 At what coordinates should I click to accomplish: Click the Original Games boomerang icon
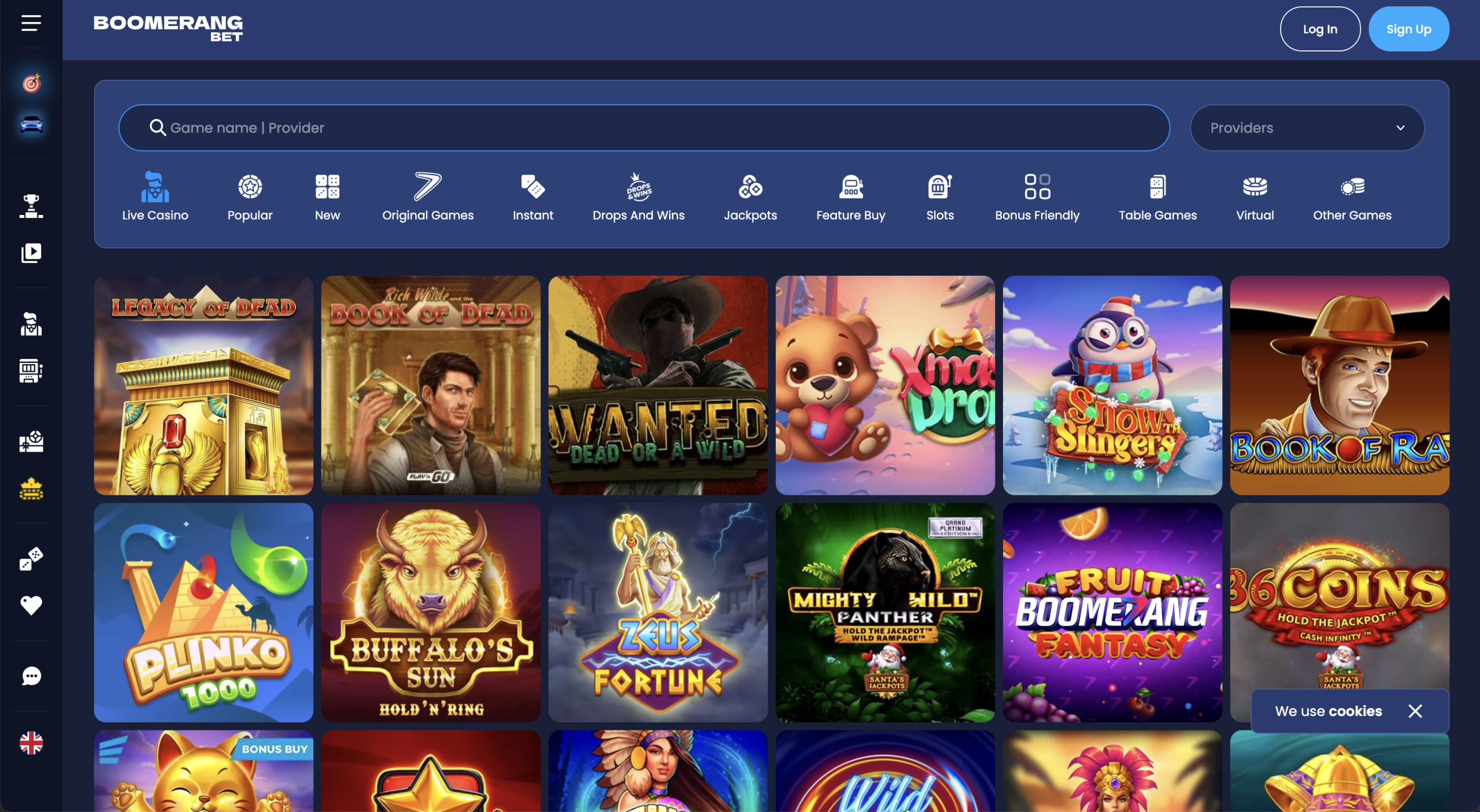click(x=427, y=187)
